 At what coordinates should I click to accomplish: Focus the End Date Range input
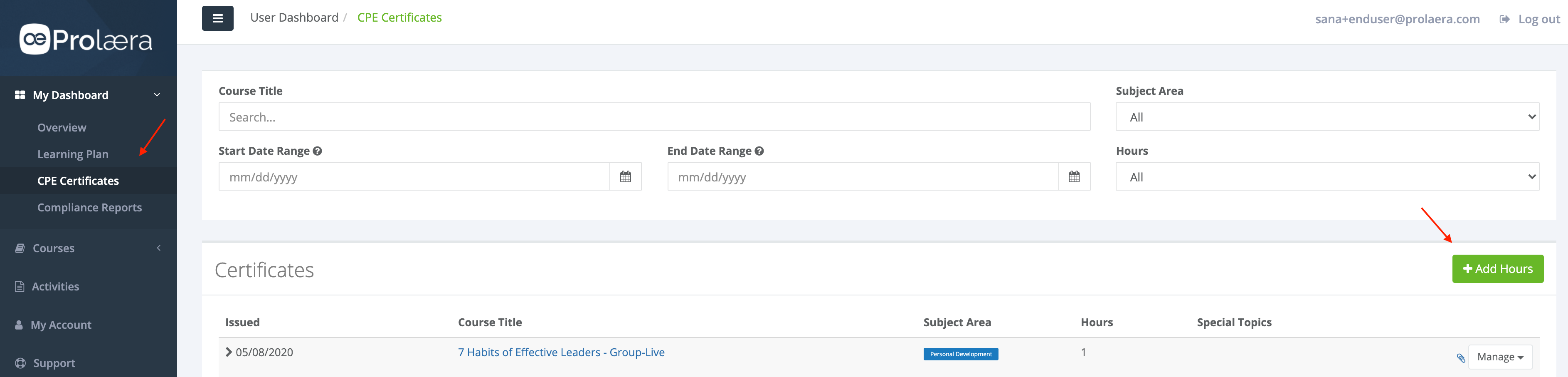point(863,176)
